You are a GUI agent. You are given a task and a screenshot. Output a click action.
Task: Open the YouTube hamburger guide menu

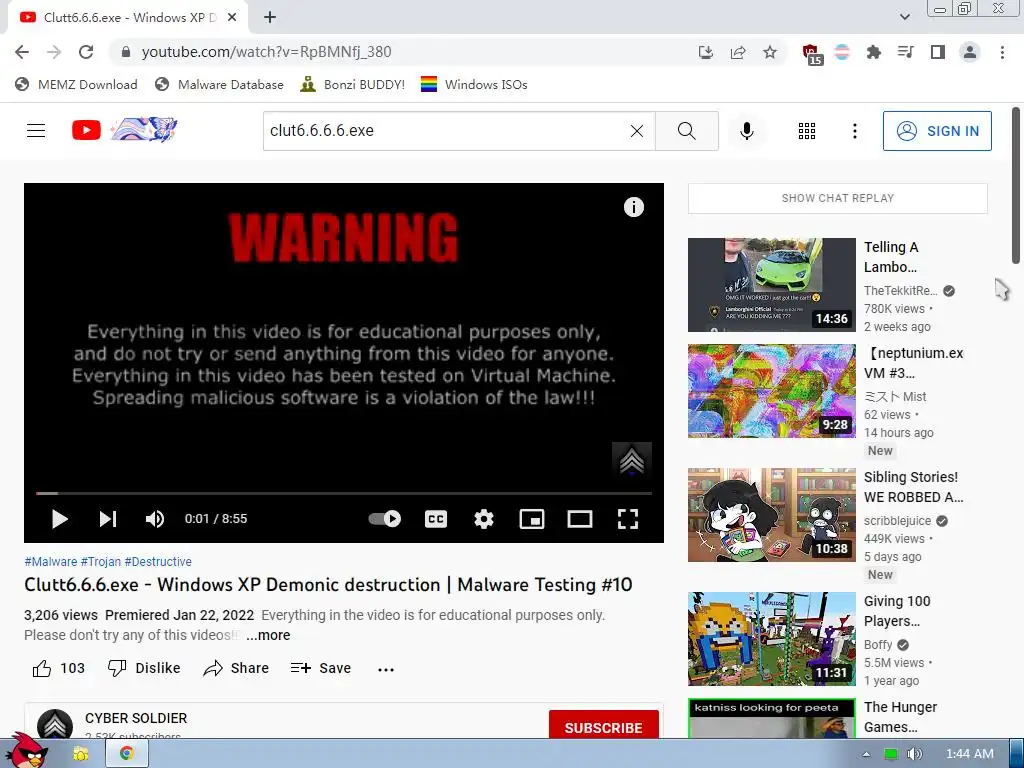[36, 131]
